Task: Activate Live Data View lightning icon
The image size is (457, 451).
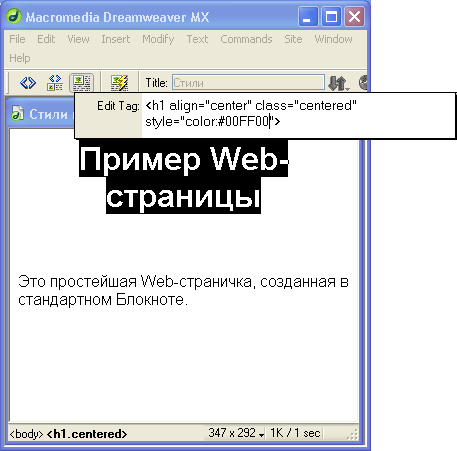Action: pos(119,83)
